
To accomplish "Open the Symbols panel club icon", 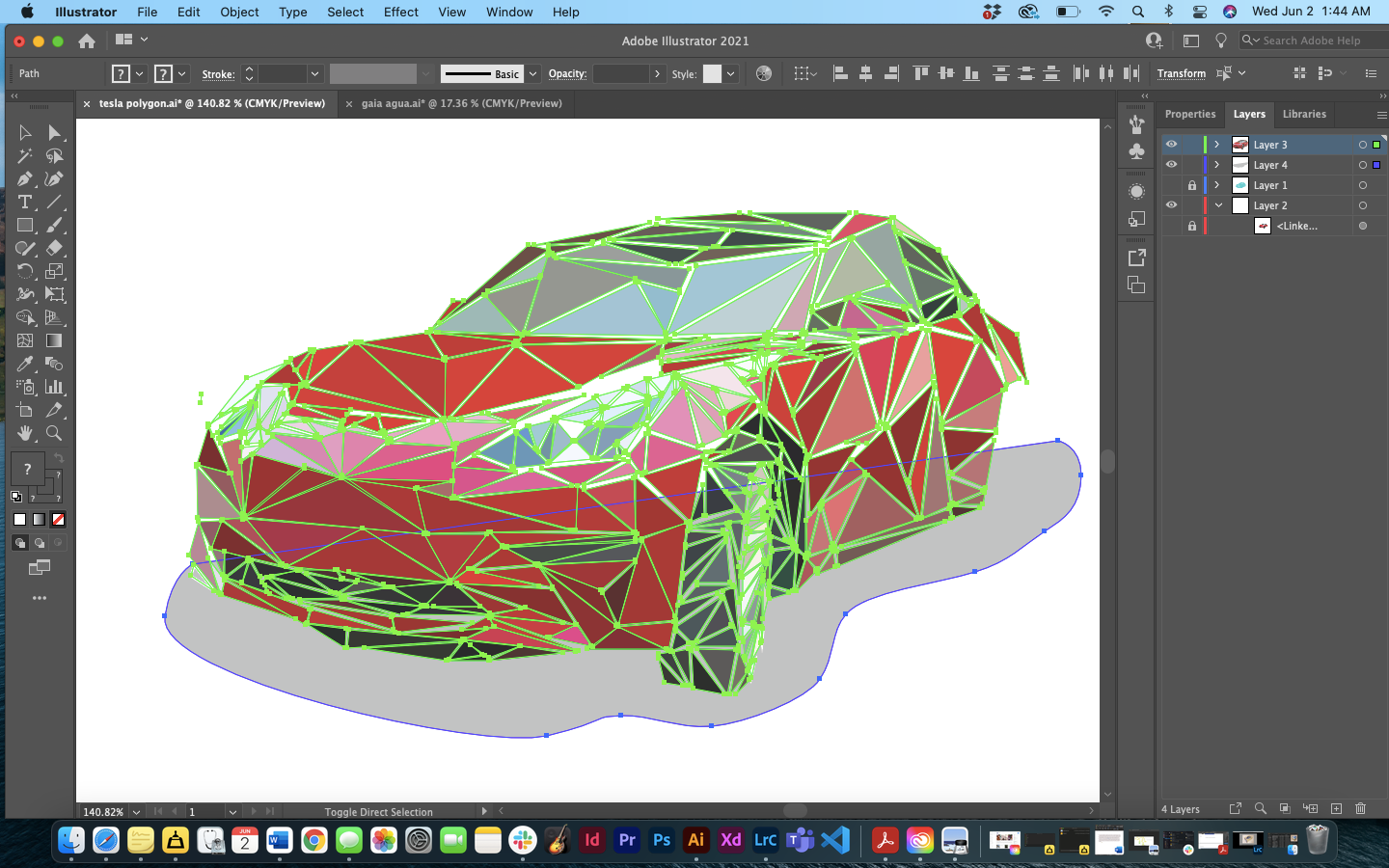I will point(1136,151).
